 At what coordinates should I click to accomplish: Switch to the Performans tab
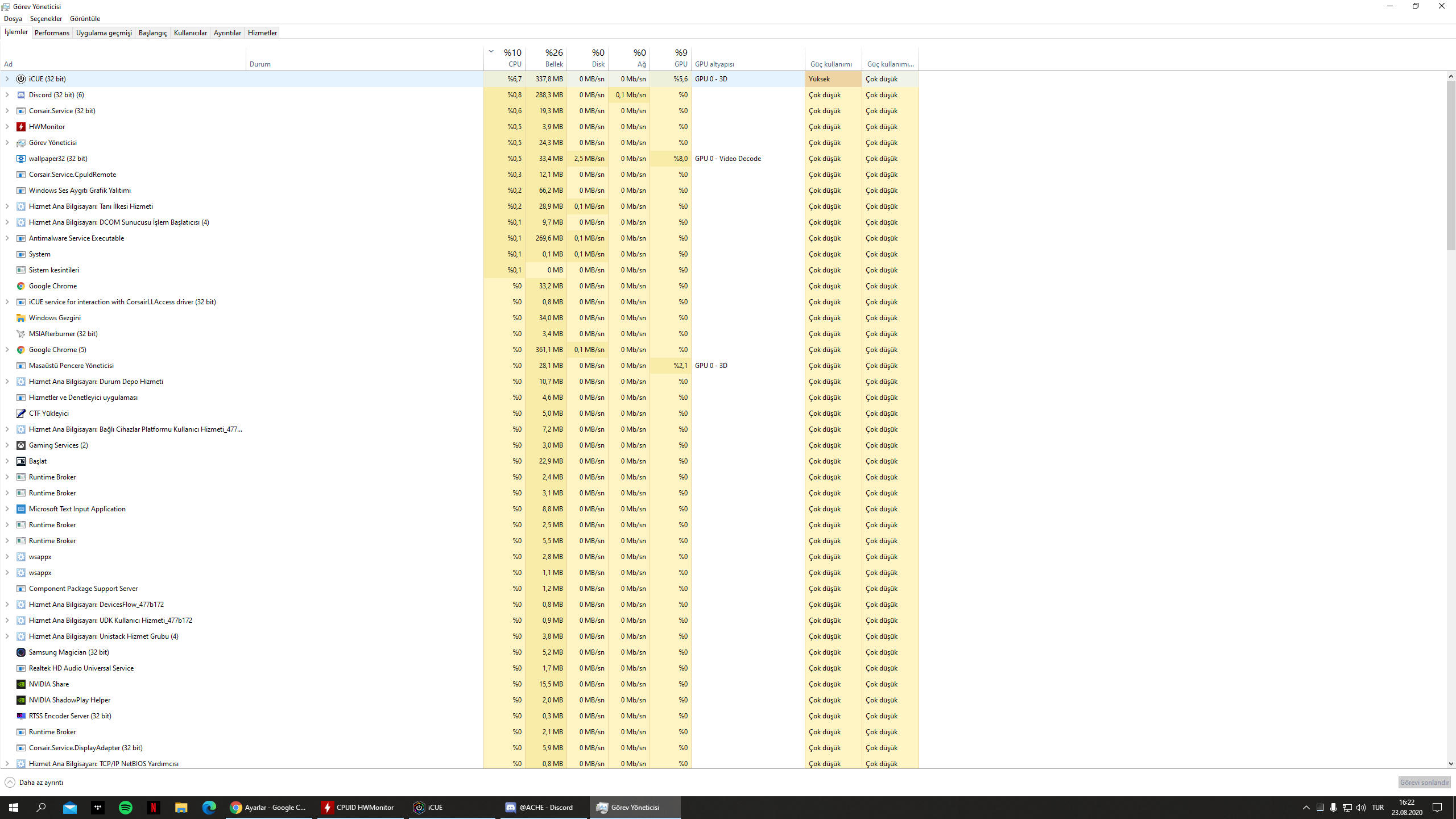52,33
